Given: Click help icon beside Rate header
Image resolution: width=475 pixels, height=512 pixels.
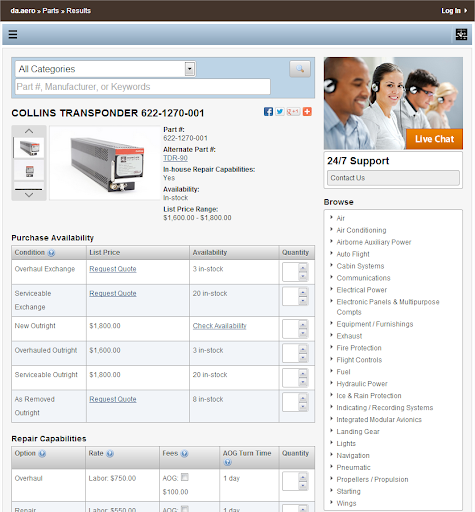Looking at the screenshot, I should click(110, 454).
